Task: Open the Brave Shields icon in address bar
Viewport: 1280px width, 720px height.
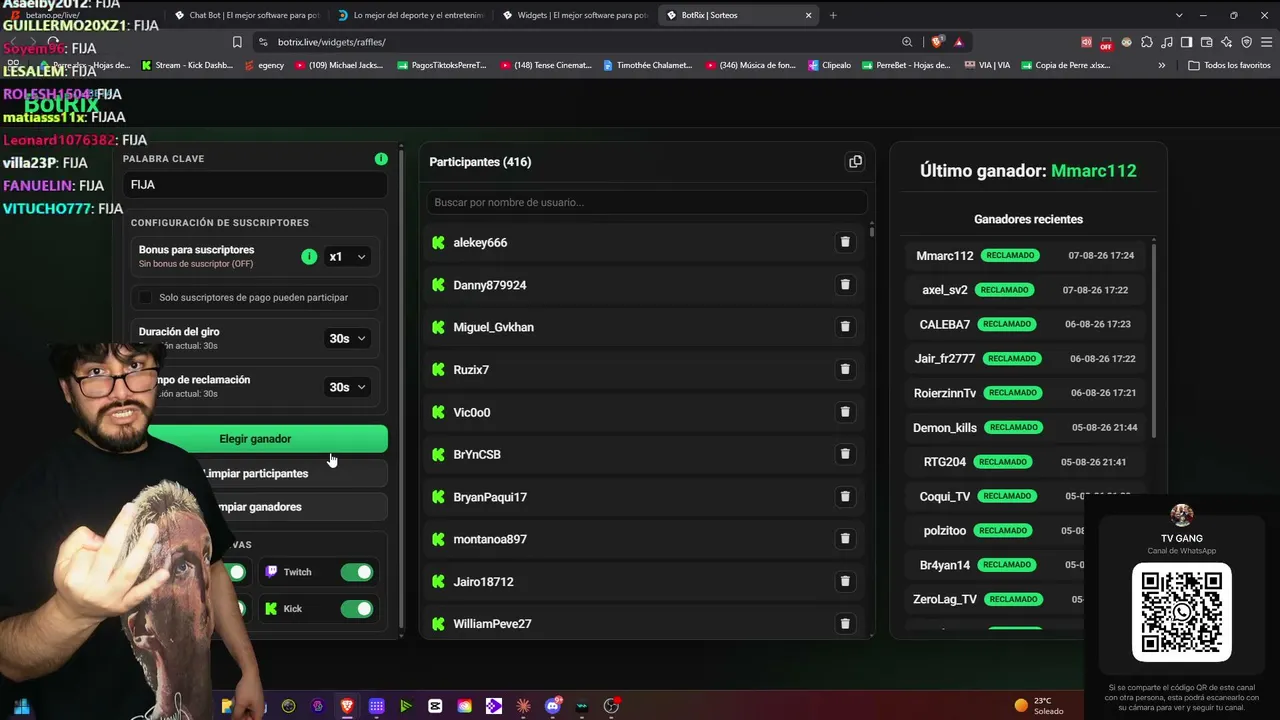Action: pos(937,42)
